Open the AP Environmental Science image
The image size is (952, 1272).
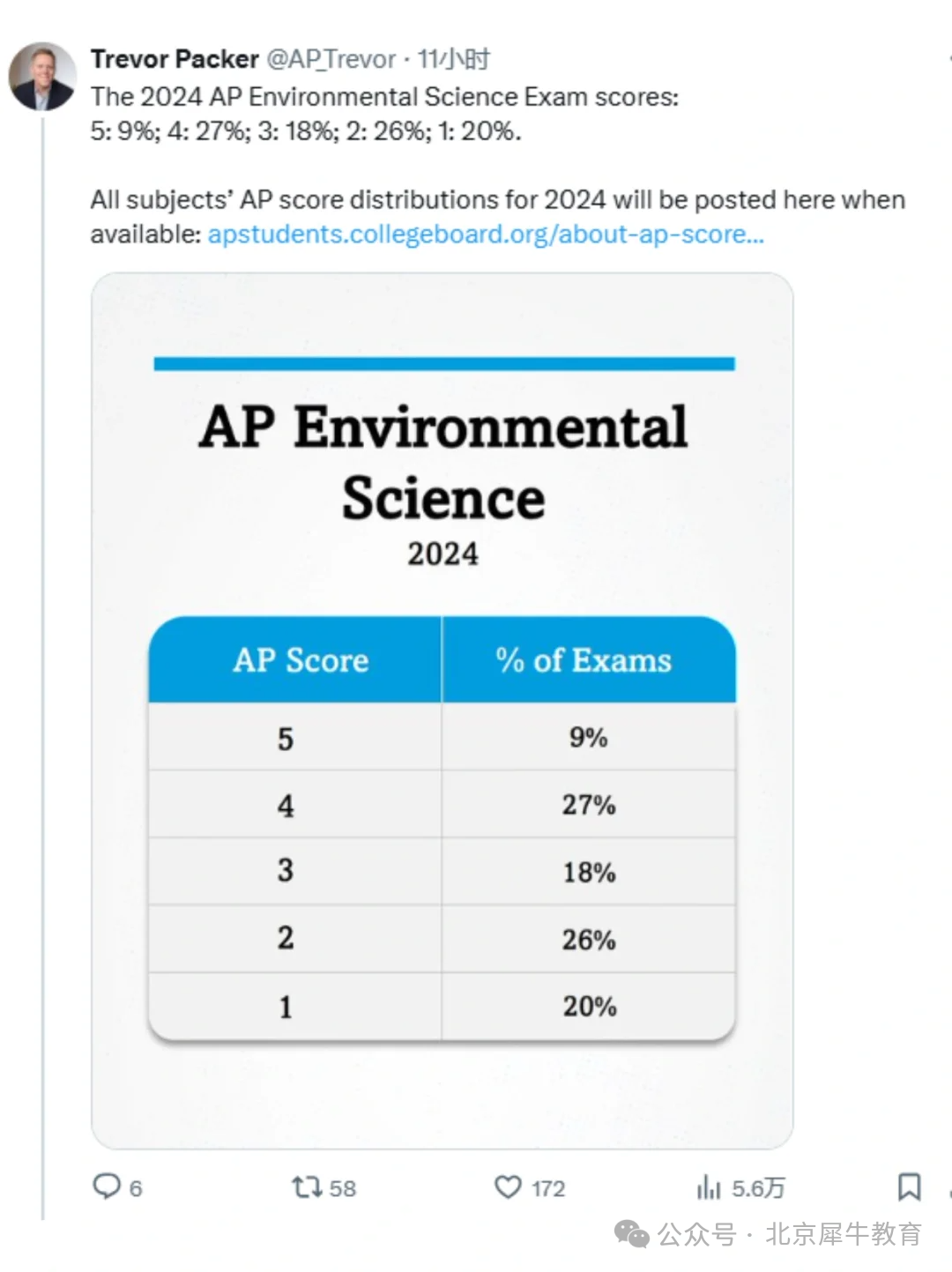pyautogui.click(x=443, y=710)
